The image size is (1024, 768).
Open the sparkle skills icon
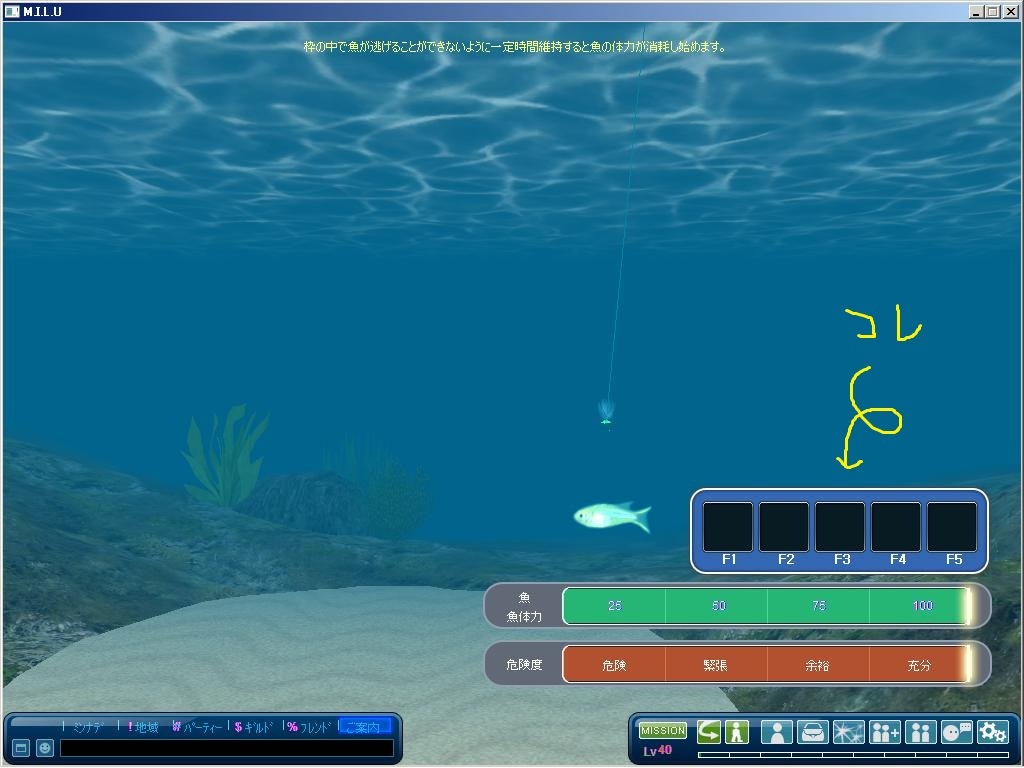[849, 732]
